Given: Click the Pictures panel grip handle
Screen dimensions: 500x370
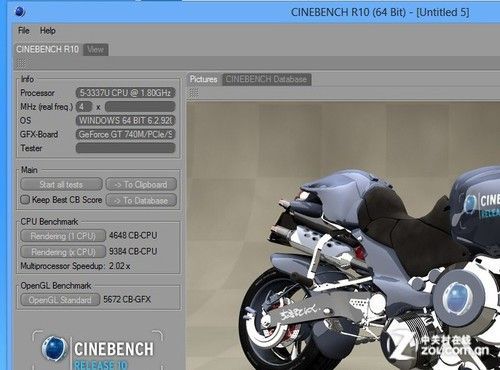Looking at the screenshot, I should [194, 93].
